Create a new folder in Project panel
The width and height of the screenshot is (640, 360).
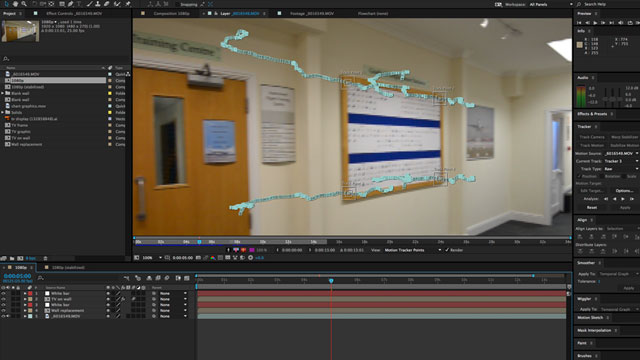click(12, 258)
